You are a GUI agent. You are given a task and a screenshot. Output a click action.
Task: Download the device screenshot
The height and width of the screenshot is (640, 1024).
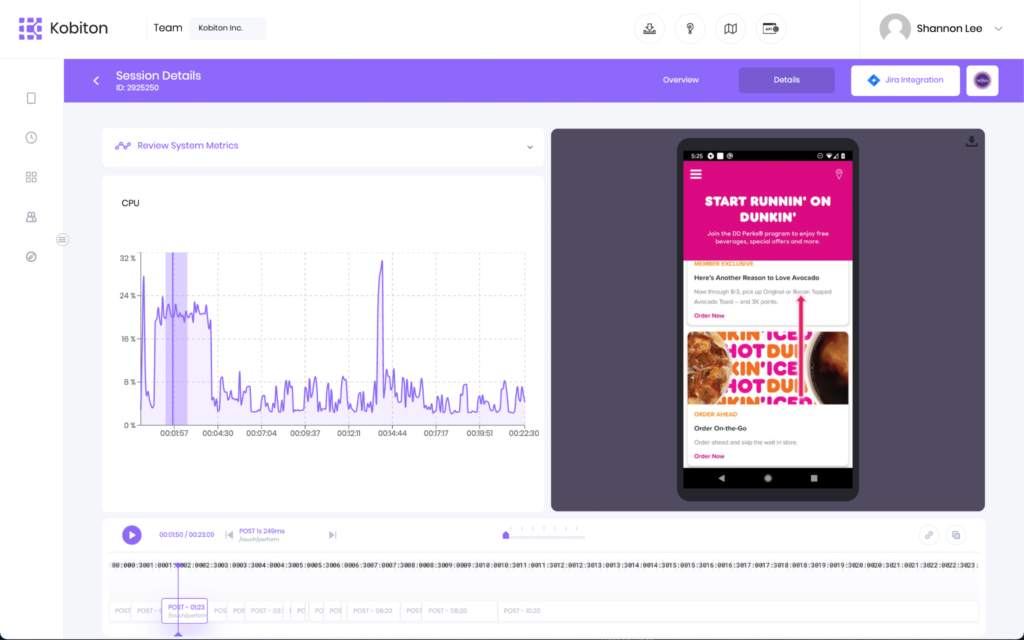coord(972,142)
